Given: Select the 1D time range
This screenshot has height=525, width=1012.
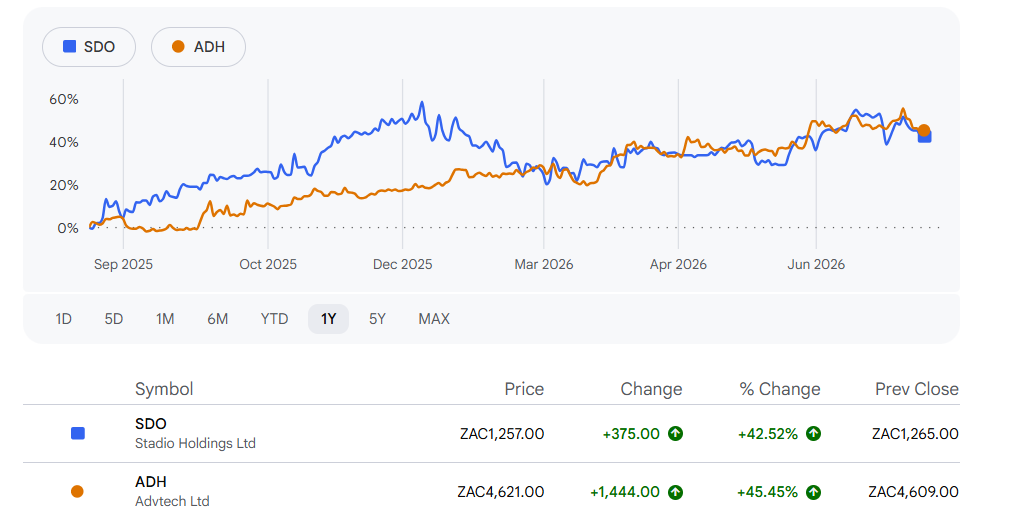Looking at the screenshot, I should tap(63, 319).
